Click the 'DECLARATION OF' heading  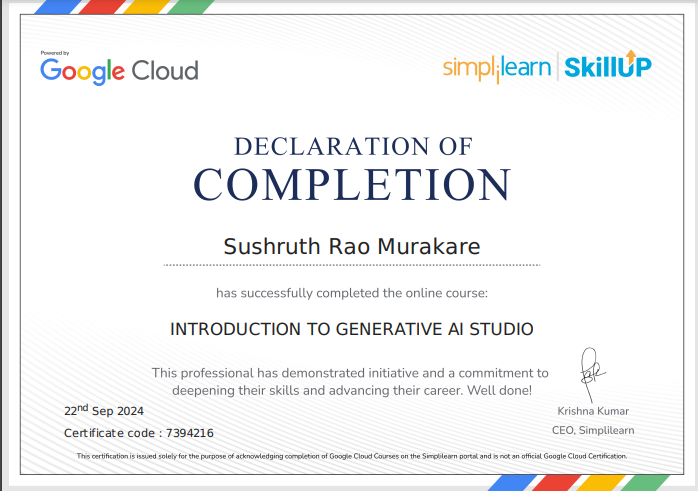[352, 146]
